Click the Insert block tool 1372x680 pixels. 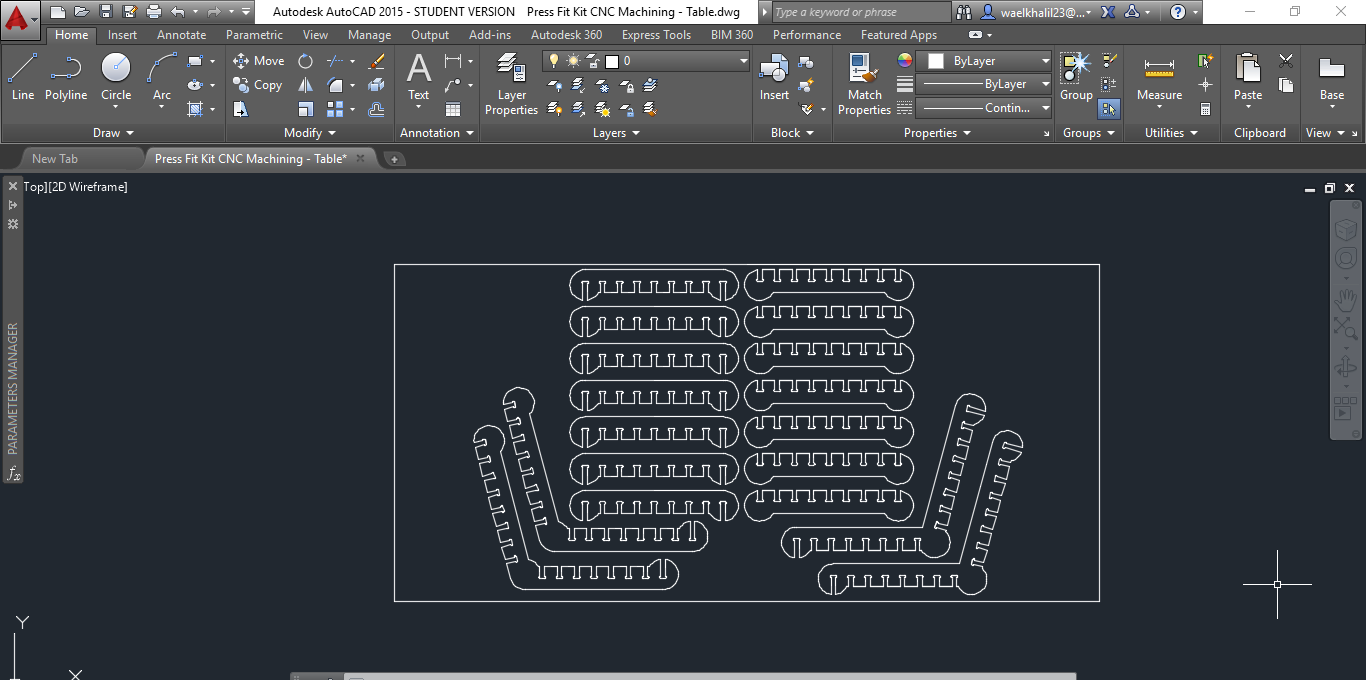(774, 77)
